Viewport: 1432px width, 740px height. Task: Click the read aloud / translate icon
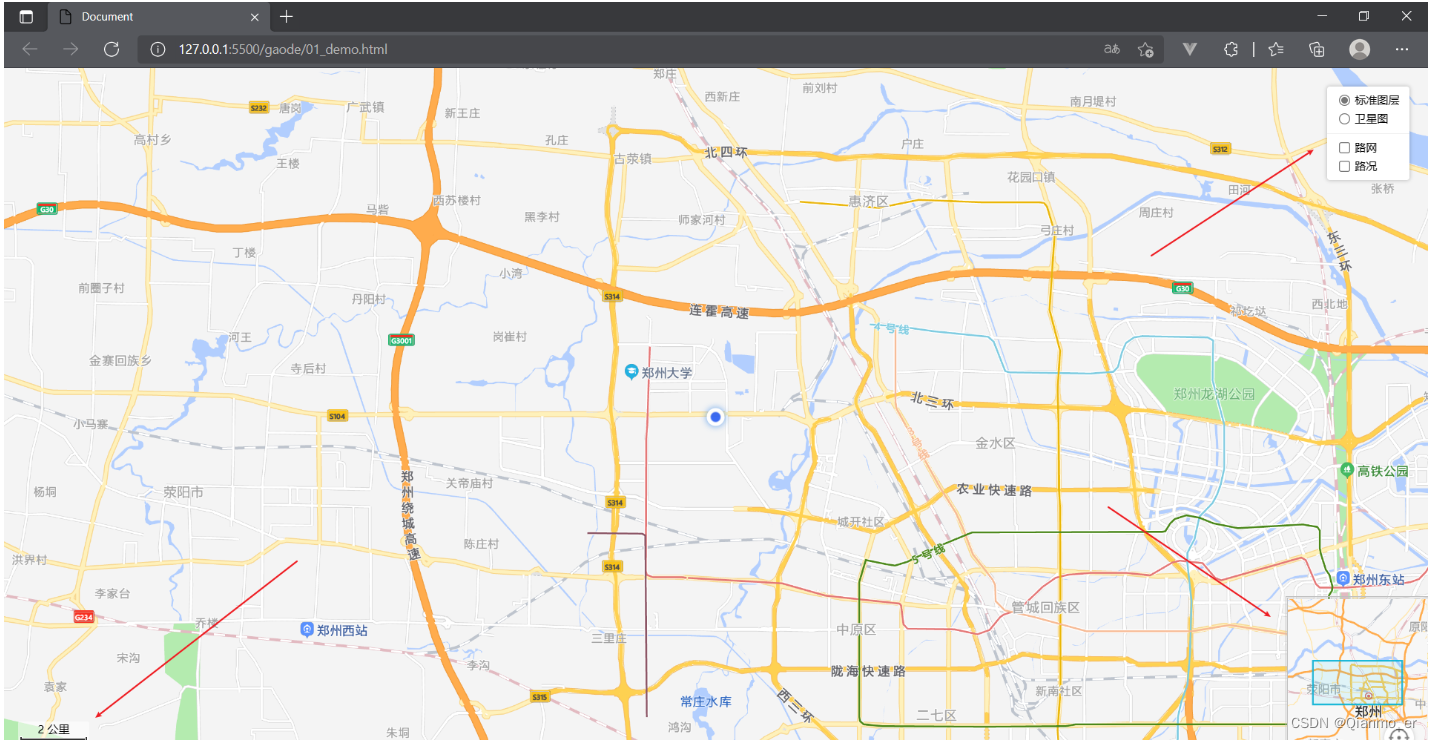pyautogui.click(x=1111, y=49)
